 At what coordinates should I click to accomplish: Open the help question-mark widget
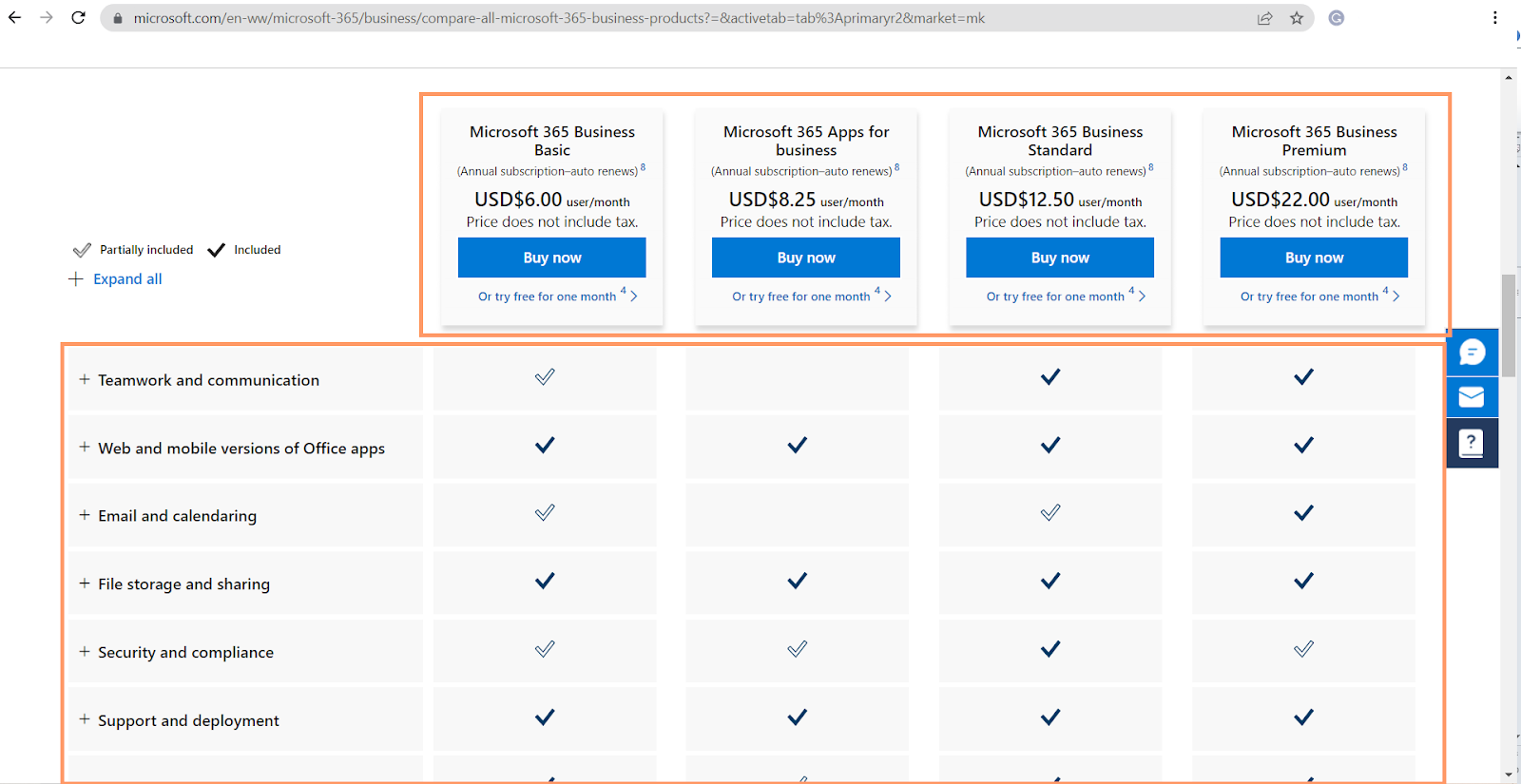click(1473, 443)
